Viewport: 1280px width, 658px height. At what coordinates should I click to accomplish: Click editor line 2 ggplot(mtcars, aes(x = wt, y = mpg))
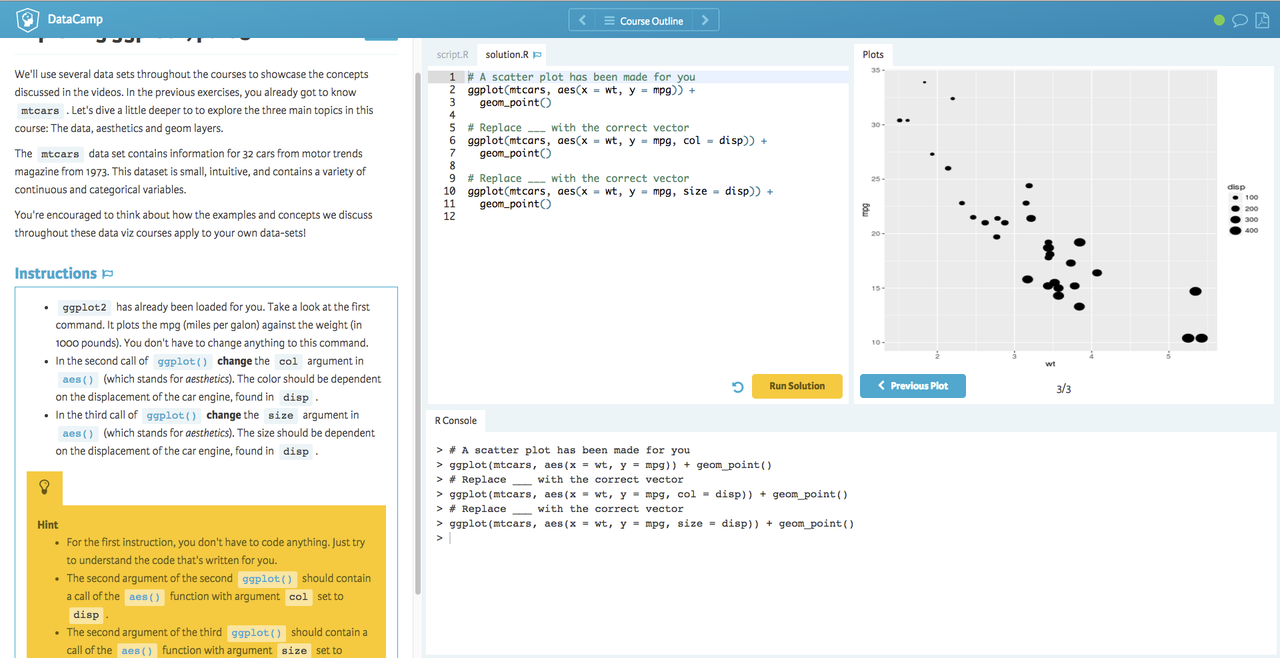coord(581,90)
